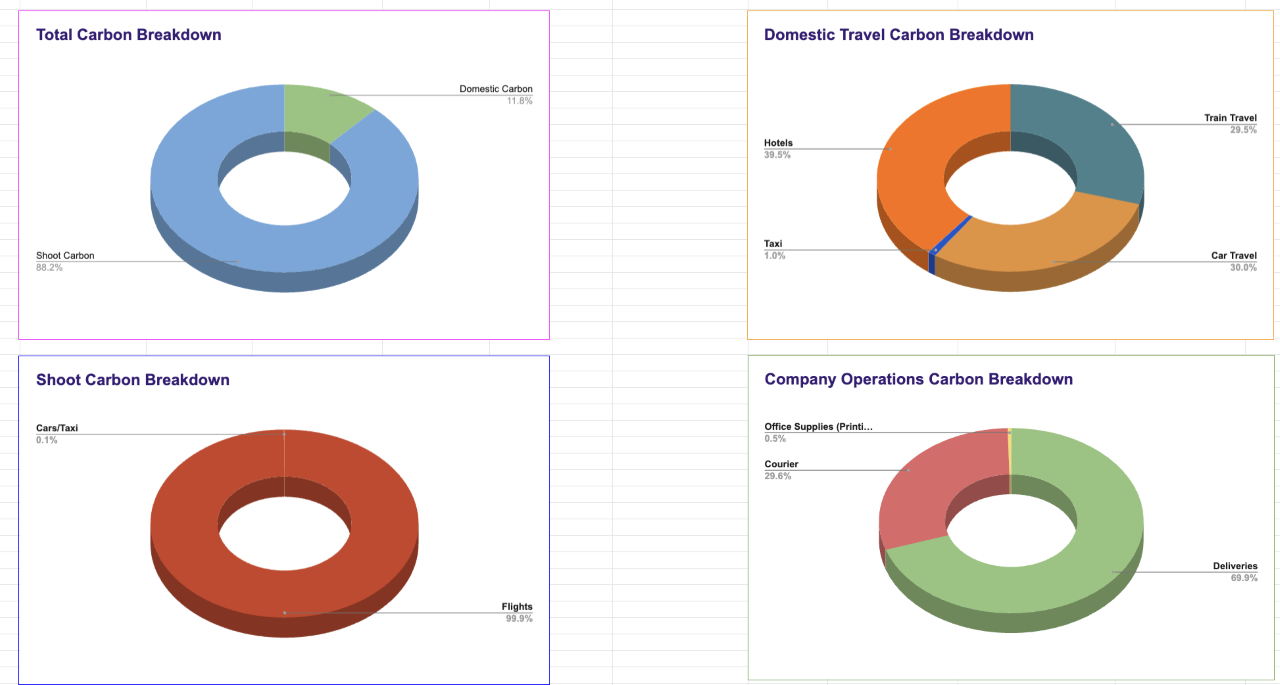This screenshot has height=685, width=1280.
Task: Select the Domestic Carbon 11.8% label
Action: 496,95
